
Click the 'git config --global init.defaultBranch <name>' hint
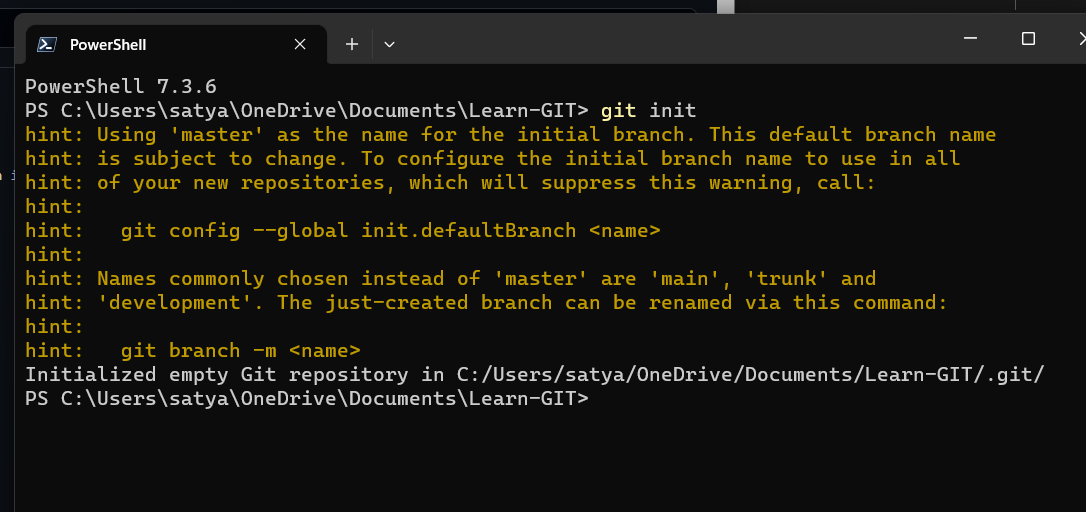391,231
